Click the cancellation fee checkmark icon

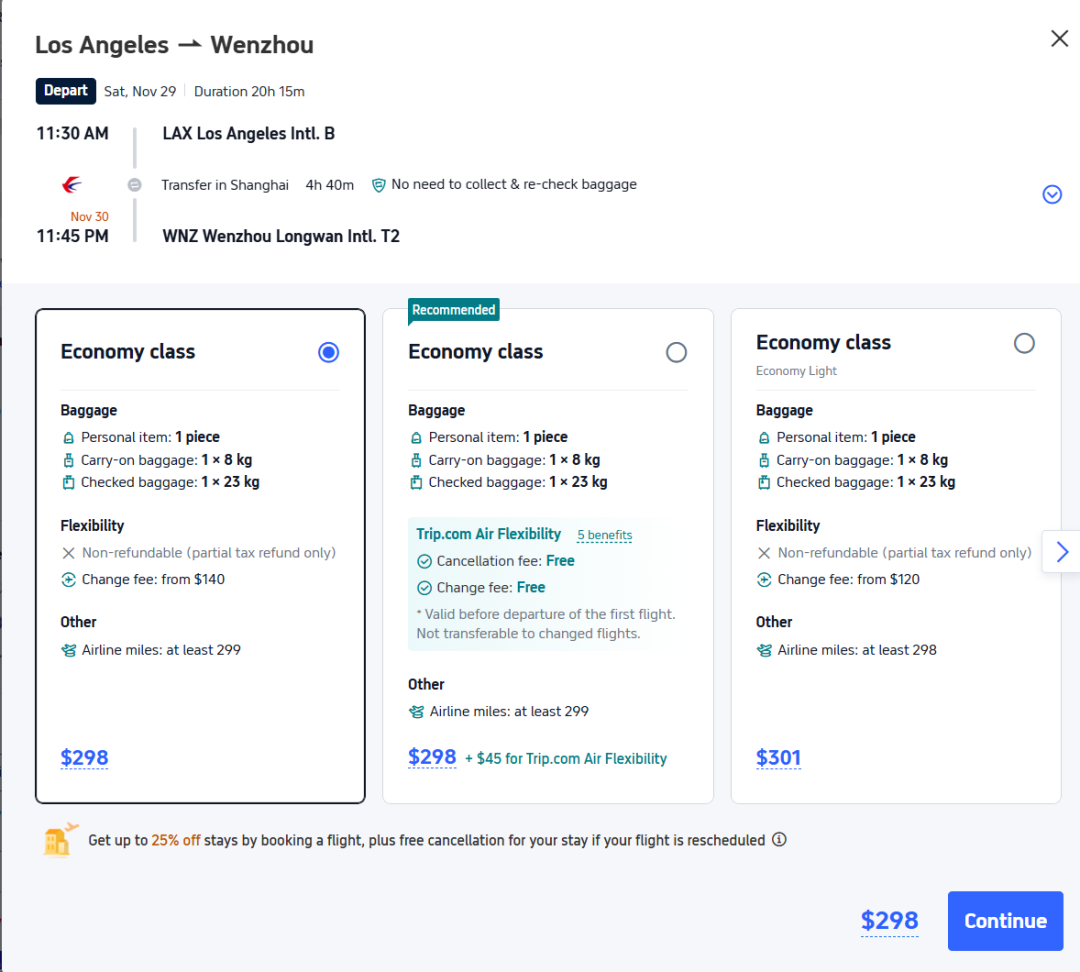(424, 561)
